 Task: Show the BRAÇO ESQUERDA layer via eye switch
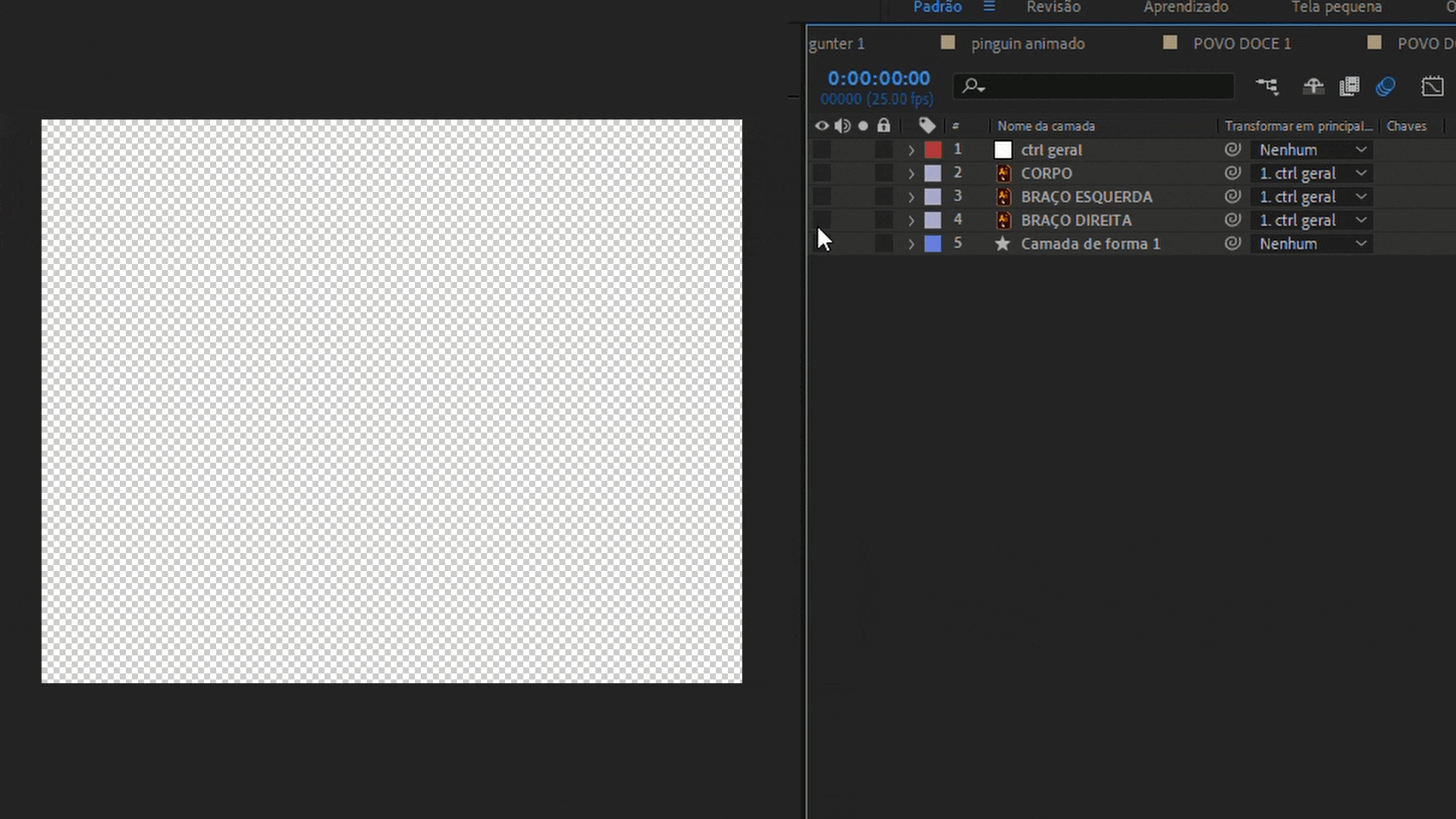(822, 197)
